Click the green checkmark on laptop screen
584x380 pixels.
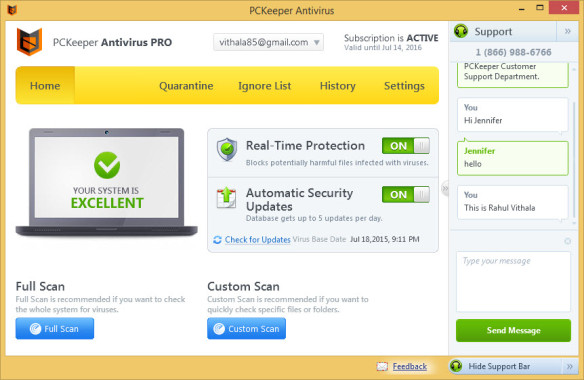point(107,165)
